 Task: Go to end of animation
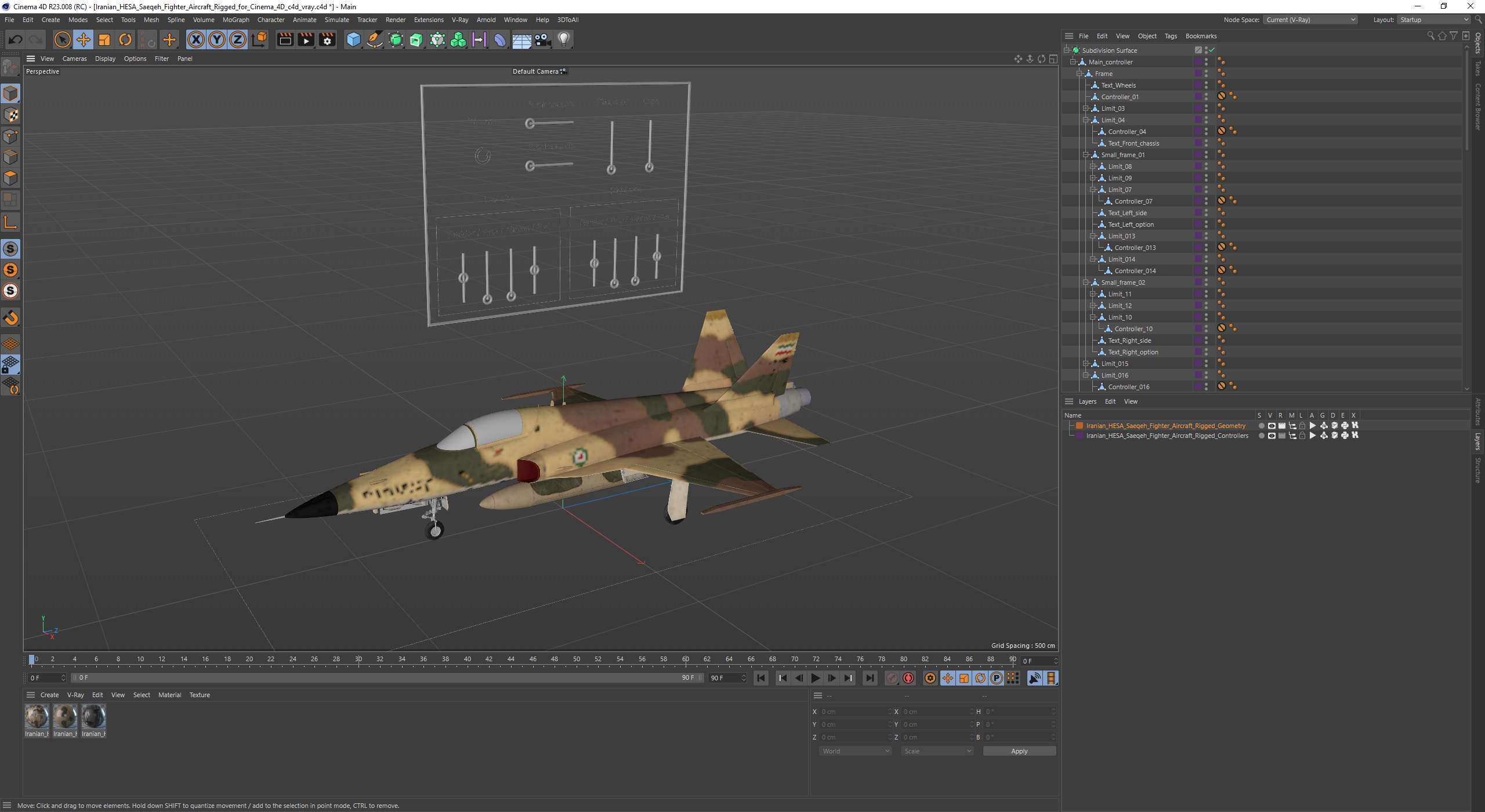(870, 678)
